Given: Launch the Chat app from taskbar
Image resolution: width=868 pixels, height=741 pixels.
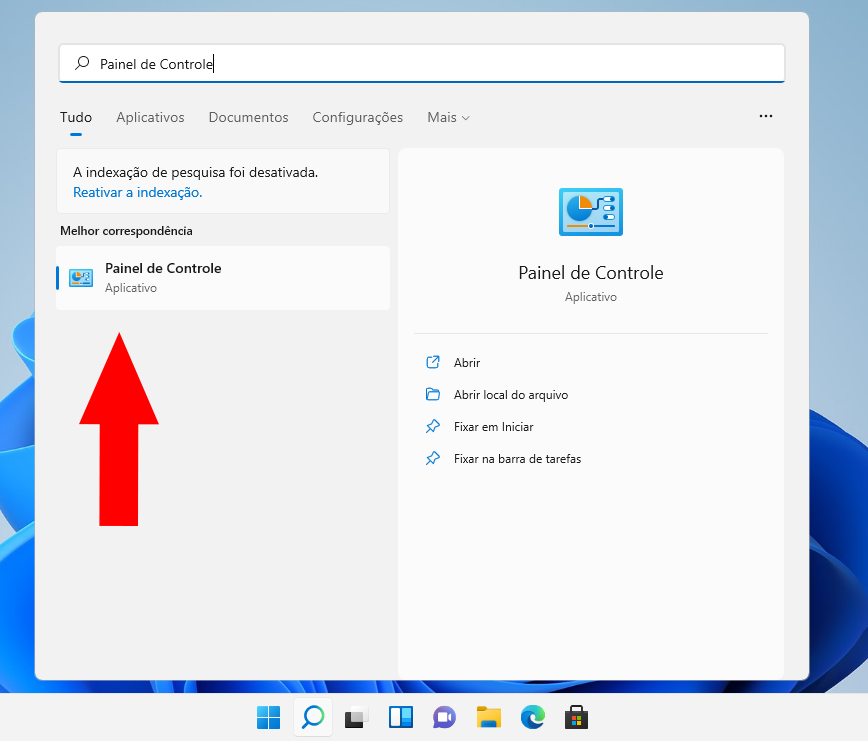Looking at the screenshot, I should 444,717.
